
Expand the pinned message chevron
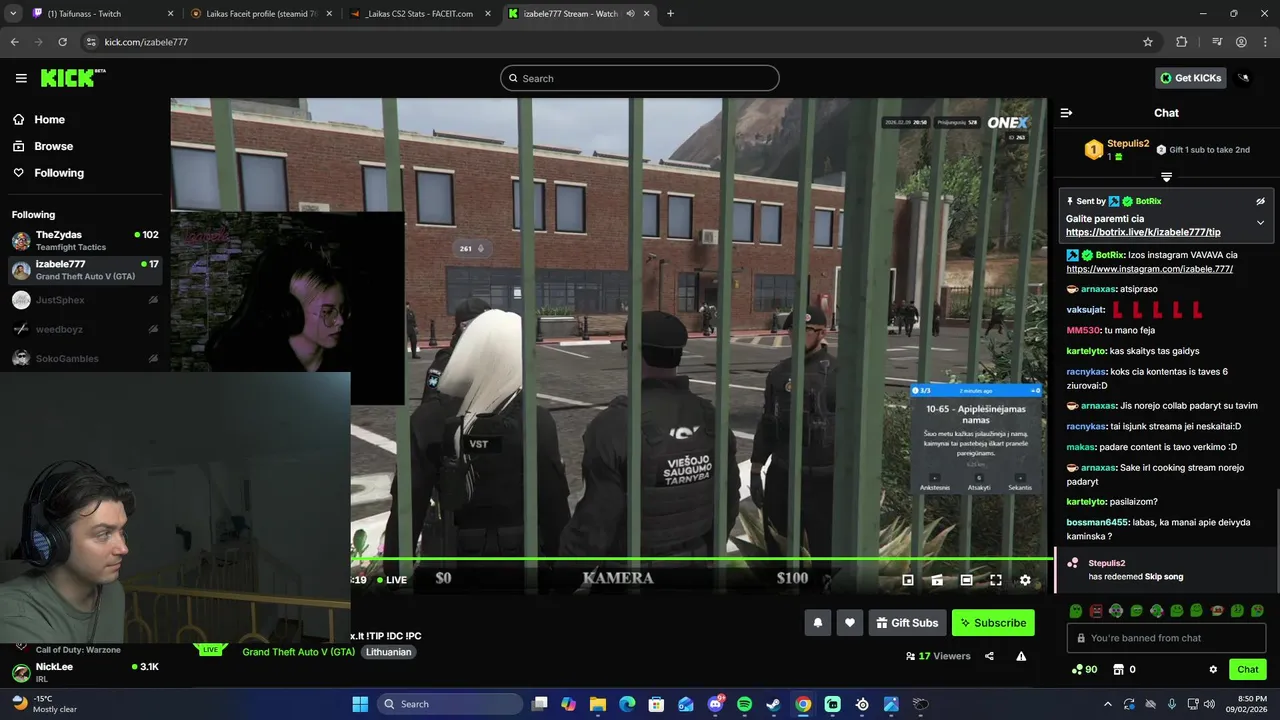click(1260, 223)
